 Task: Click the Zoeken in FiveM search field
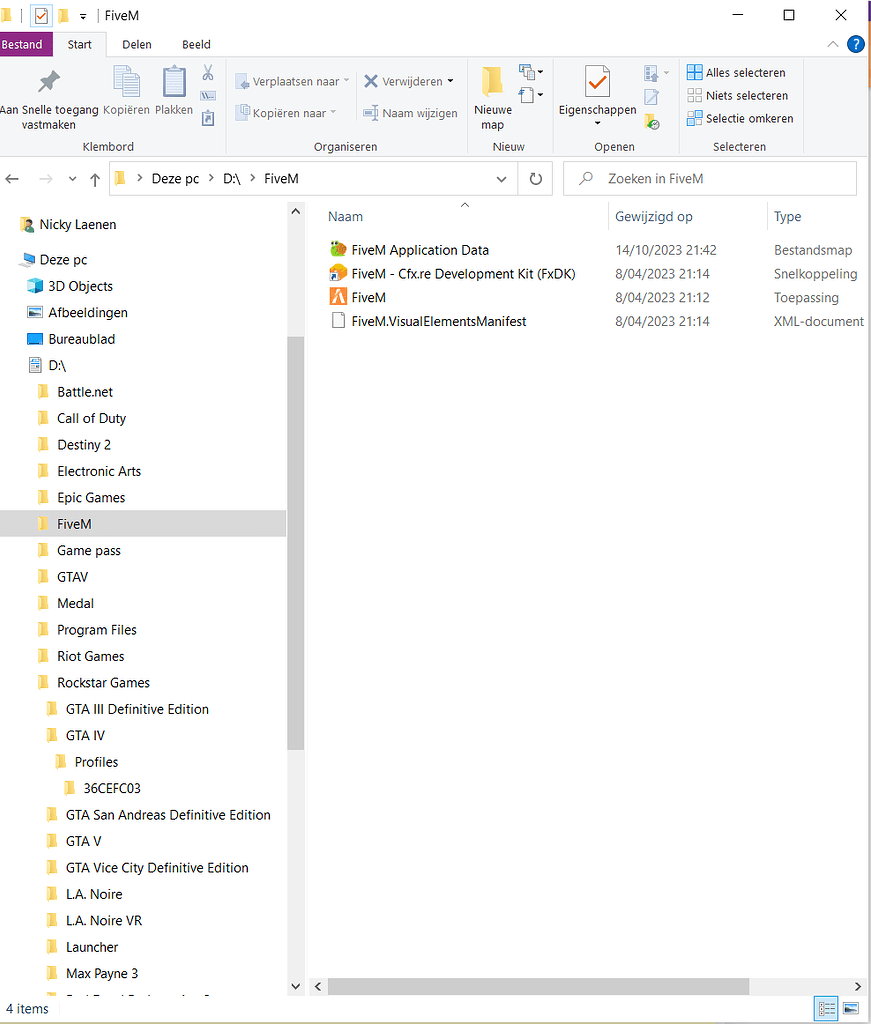coord(710,178)
